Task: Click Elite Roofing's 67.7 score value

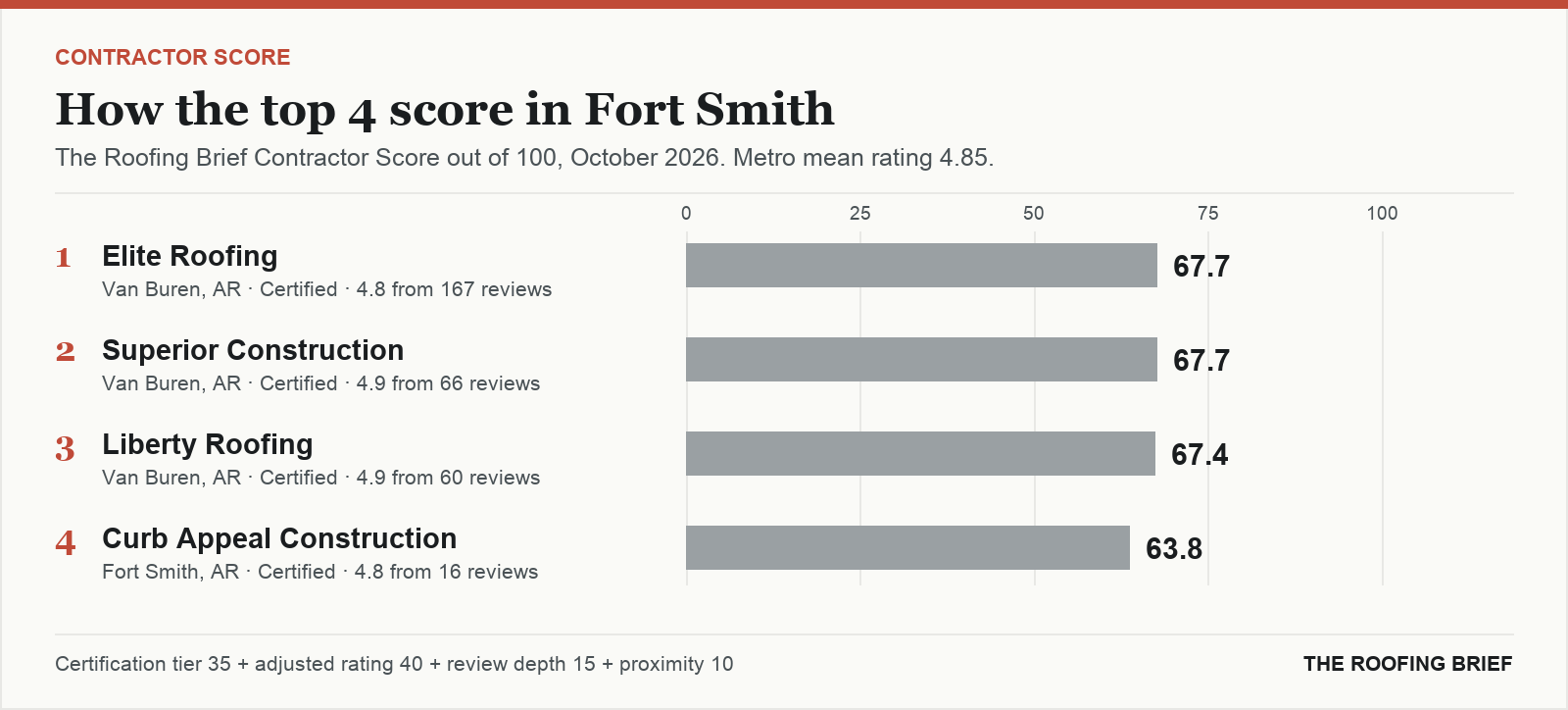Action: click(x=1201, y=266)
